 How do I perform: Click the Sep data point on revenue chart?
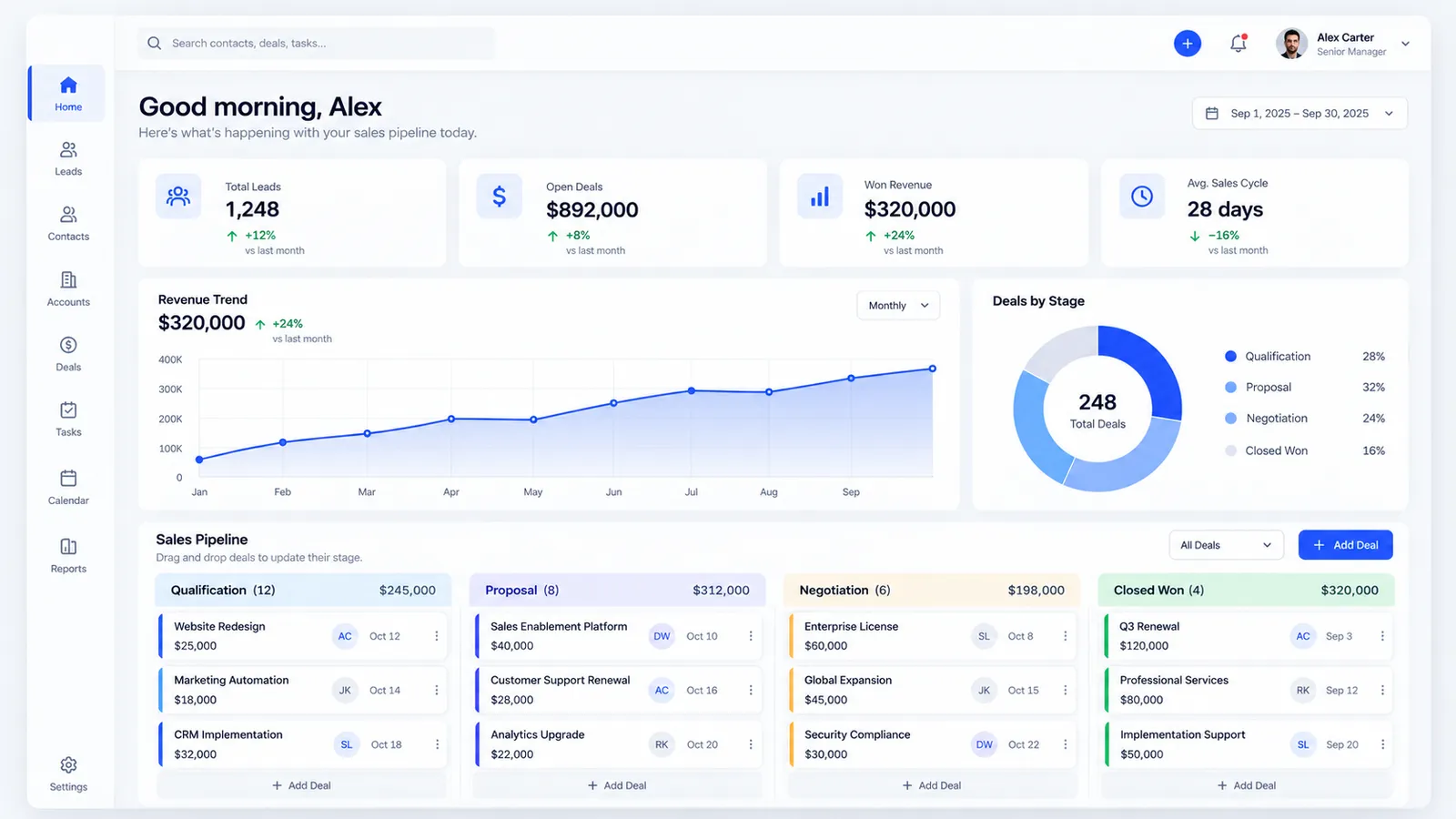tap(852, 378)
